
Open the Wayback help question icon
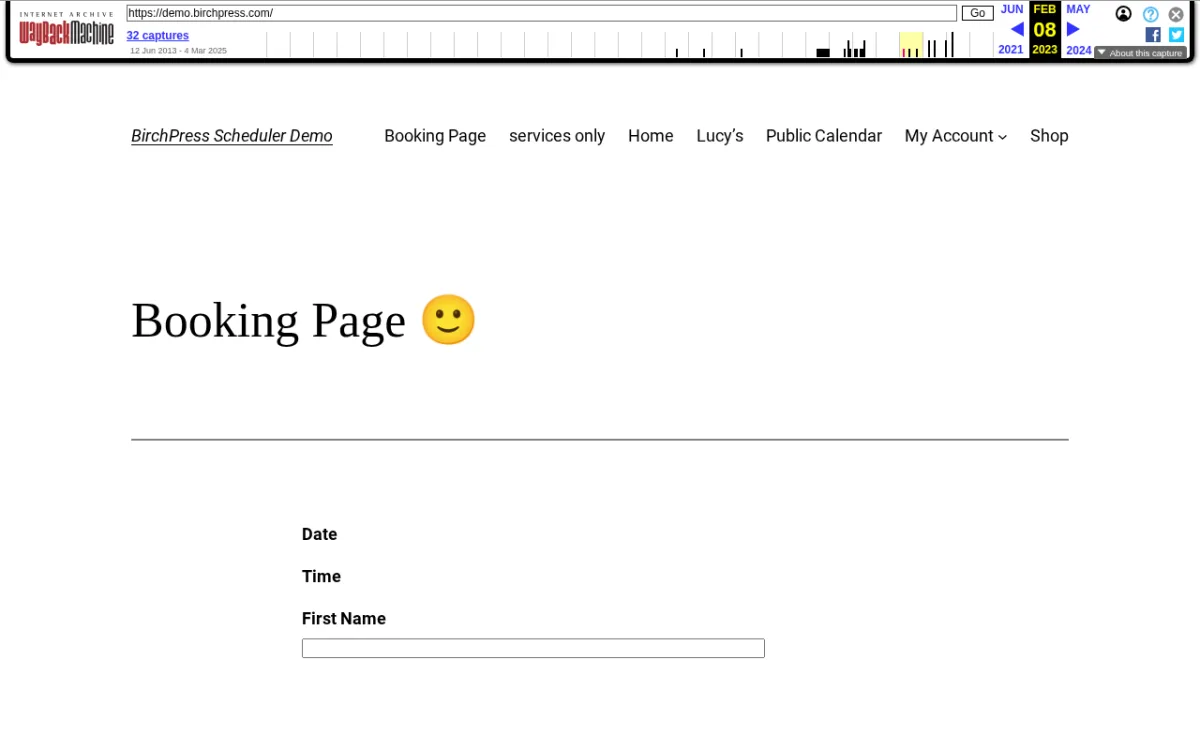tap(1151, 14)
